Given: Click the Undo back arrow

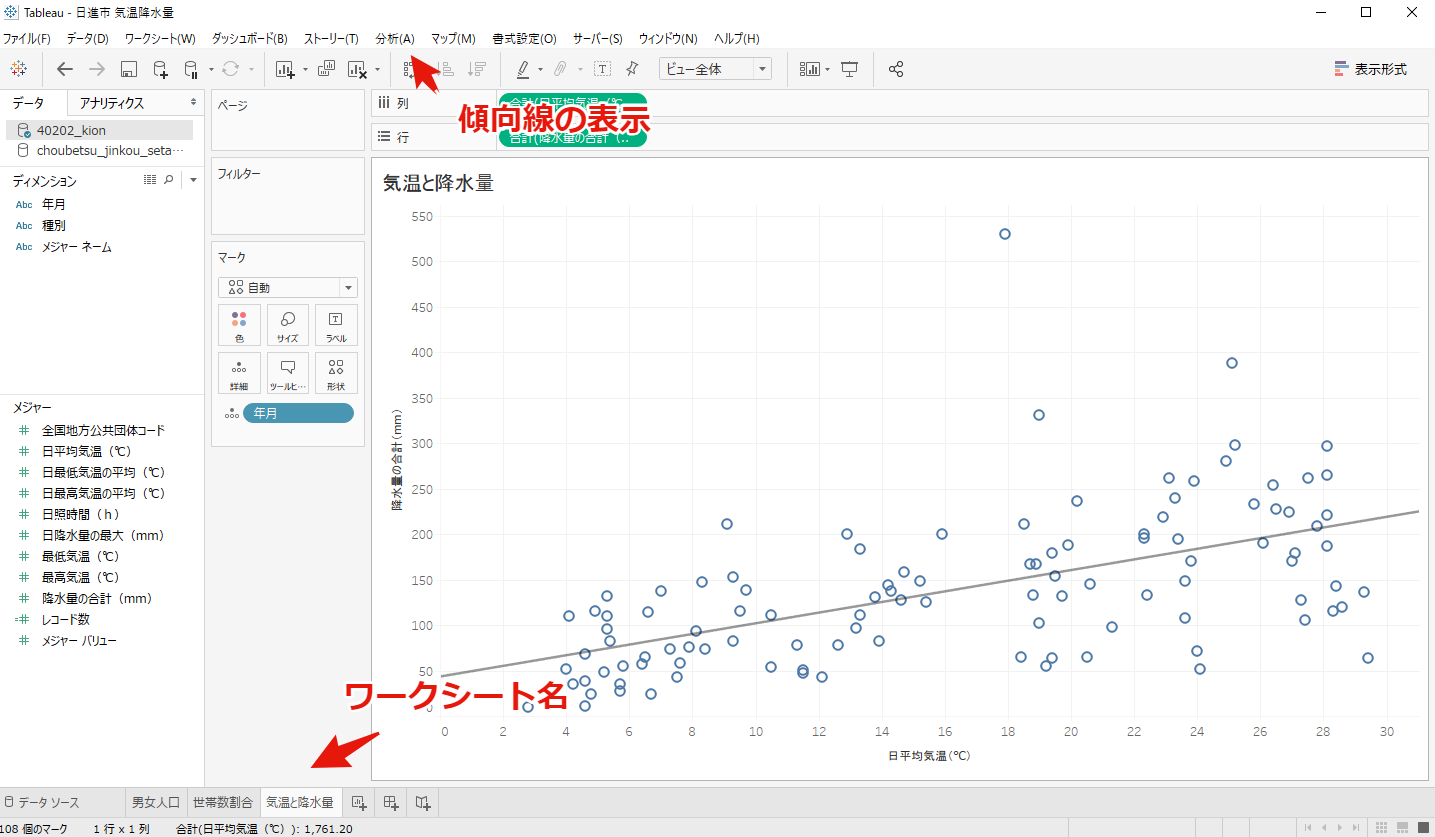Looking at the screenshot, I should click(x=65, y=69).
